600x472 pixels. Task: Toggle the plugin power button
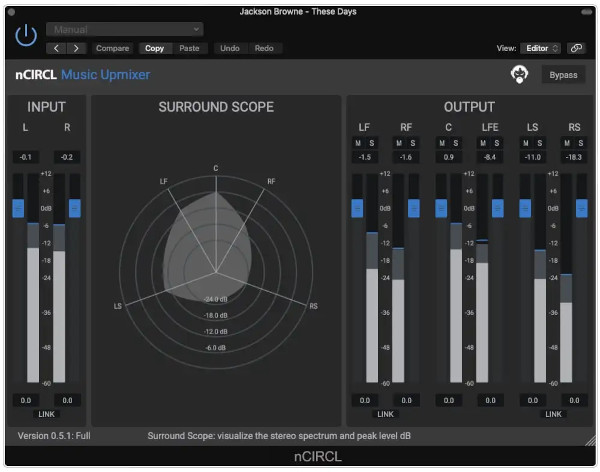point(26,35)
